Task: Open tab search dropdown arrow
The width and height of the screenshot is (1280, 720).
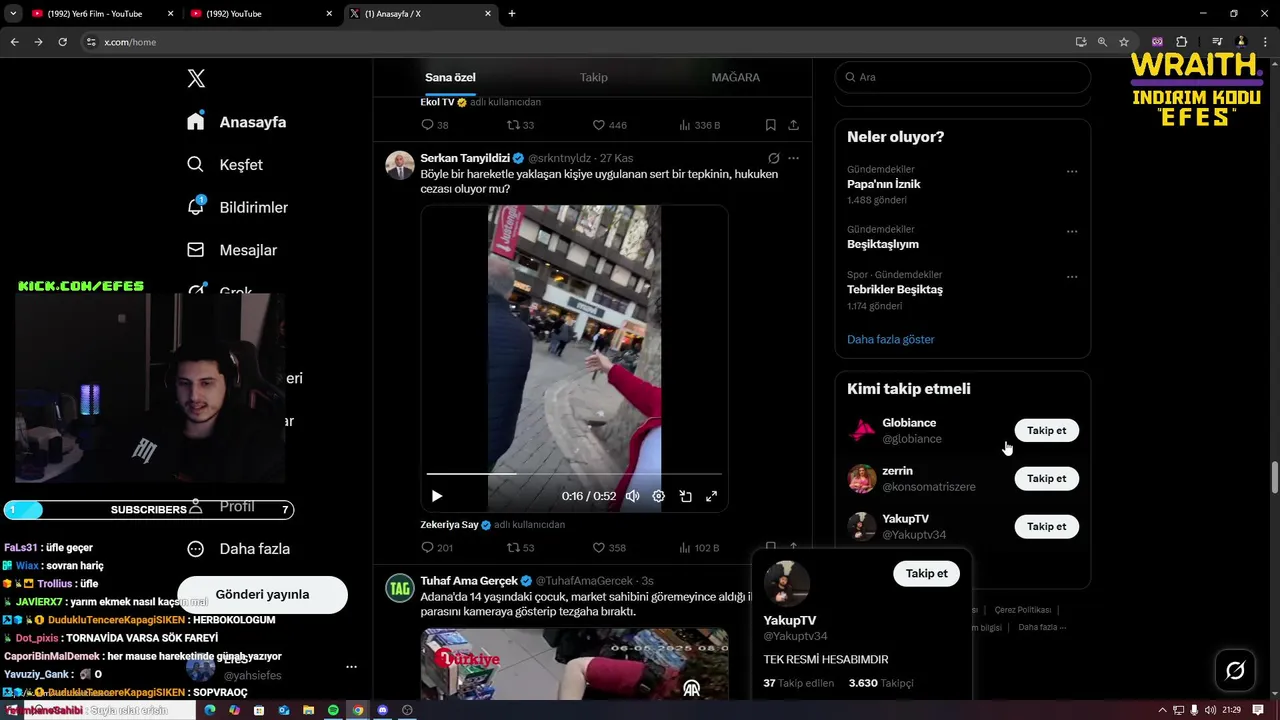Action: (x=13, y=14)
